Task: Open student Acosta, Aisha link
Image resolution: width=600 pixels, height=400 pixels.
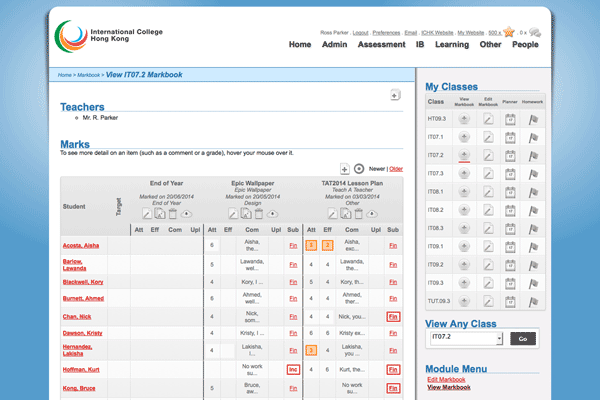Action: coord(83,245)
